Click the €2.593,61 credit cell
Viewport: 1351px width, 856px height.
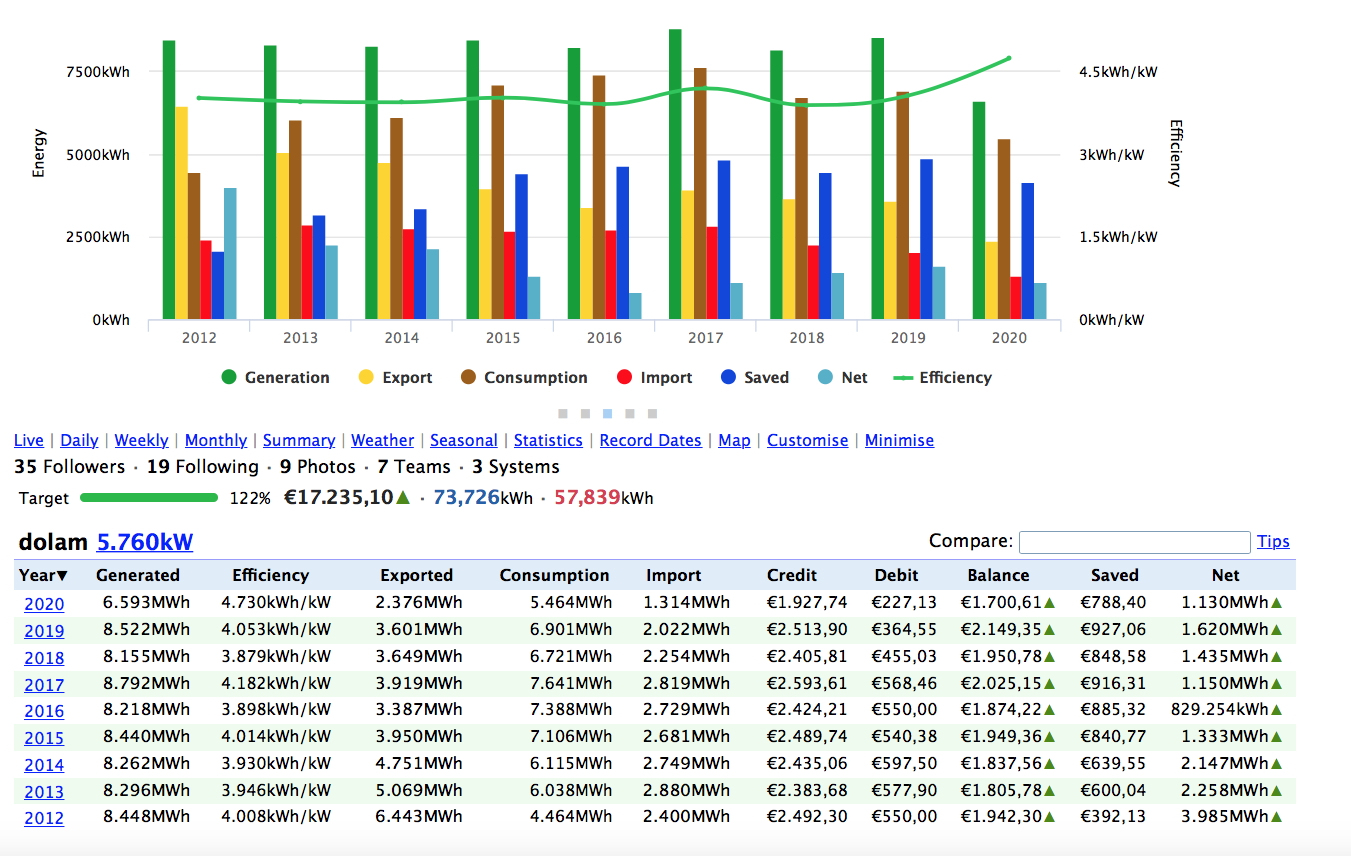[807, 683]
